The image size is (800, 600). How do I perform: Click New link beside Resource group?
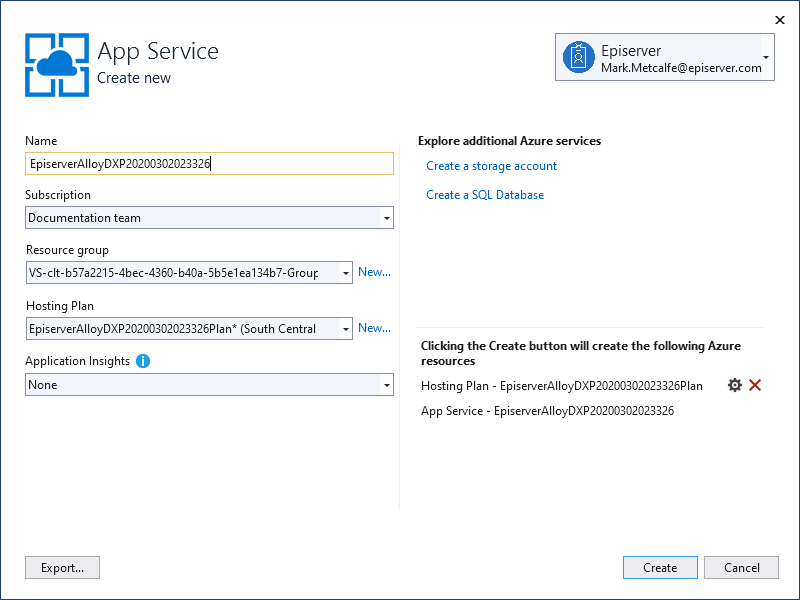(x=374, y=272)
